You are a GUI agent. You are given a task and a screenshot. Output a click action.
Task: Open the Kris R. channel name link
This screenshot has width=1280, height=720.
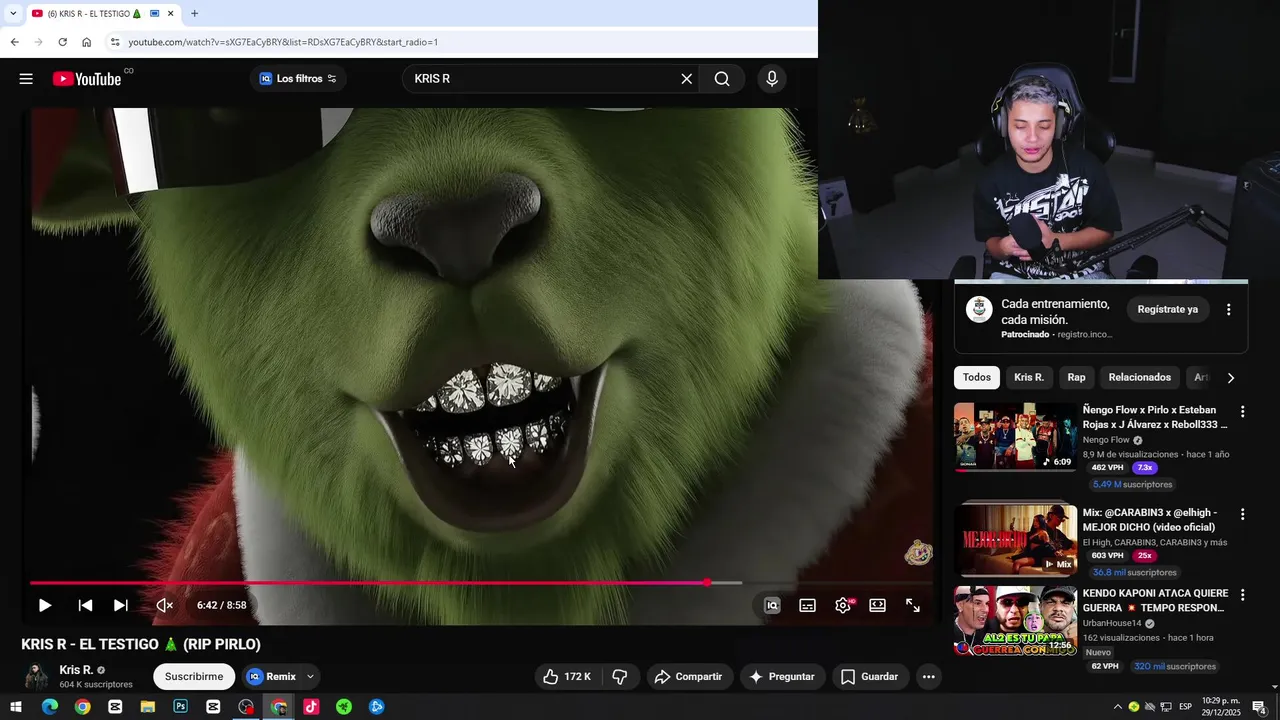coord(76,670)
